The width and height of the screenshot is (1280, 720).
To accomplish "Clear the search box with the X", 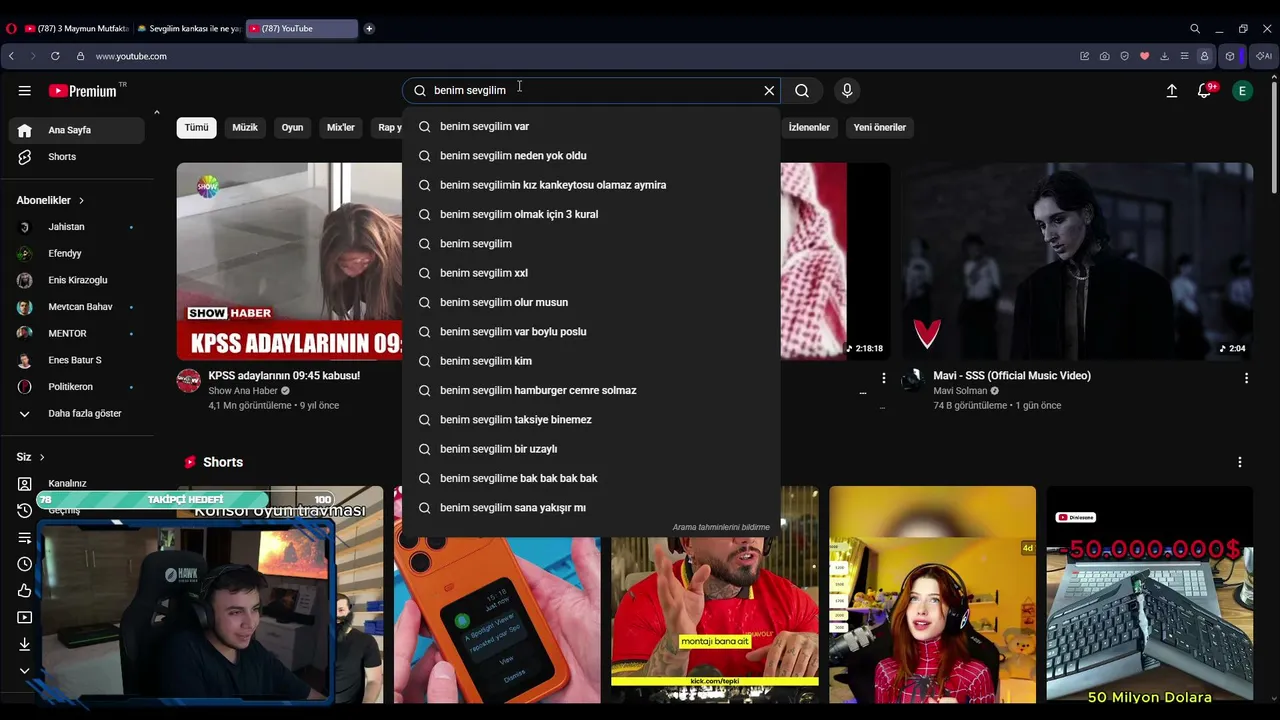I will click(769, 91).
